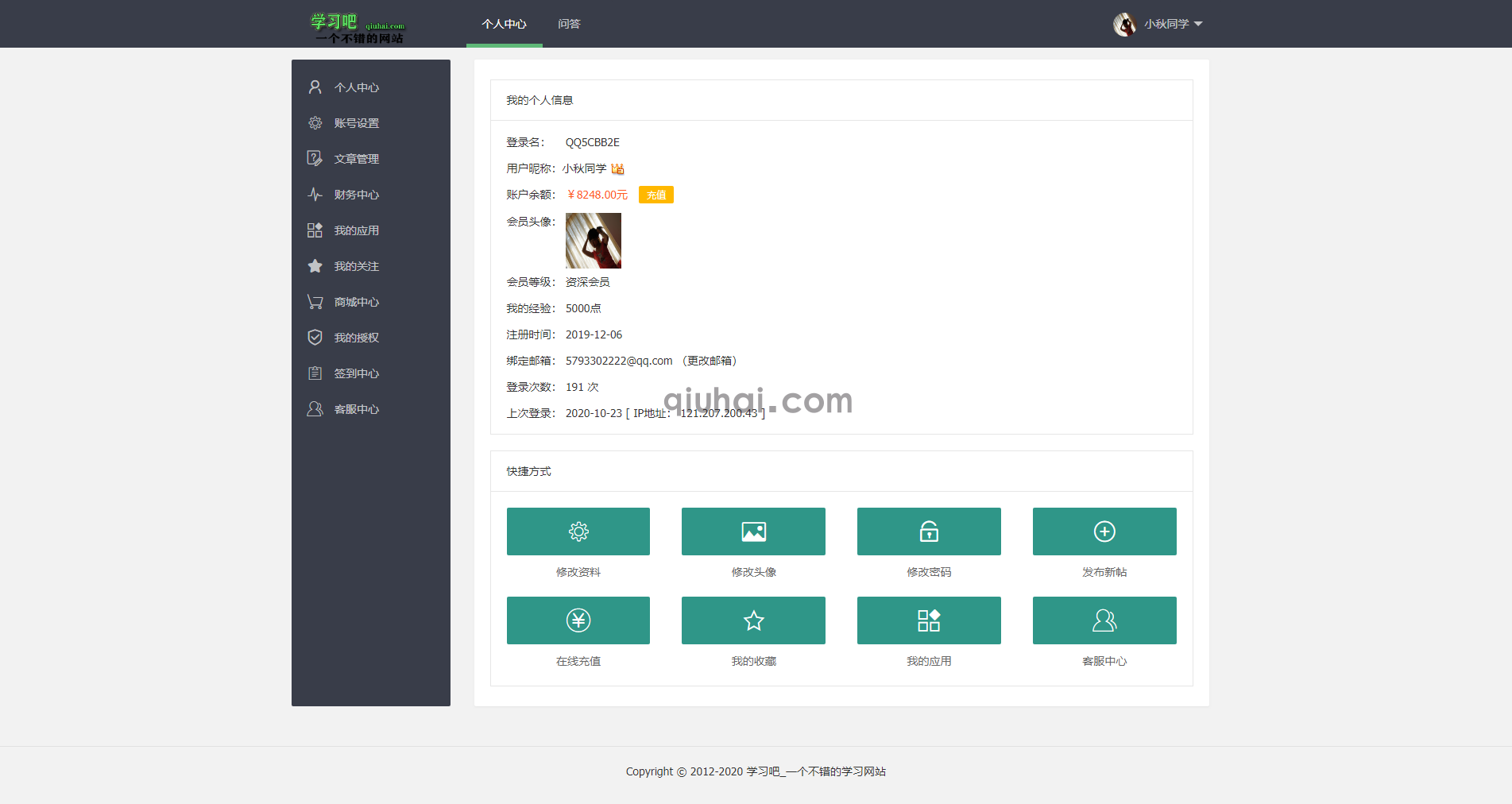Select the gear icon for 修改资料
Screen dimensions: 1512x804
(578, 531)
